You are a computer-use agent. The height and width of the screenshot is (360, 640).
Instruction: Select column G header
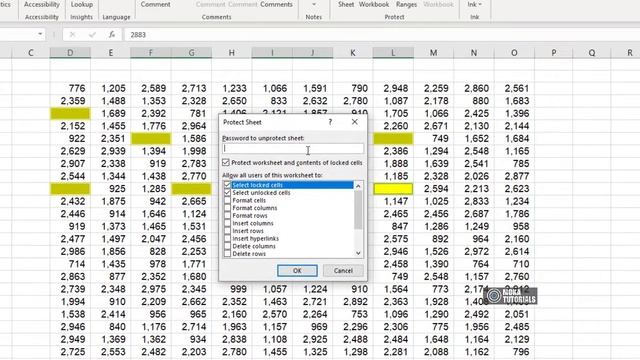pyautogui.click(x=191, y=53)
